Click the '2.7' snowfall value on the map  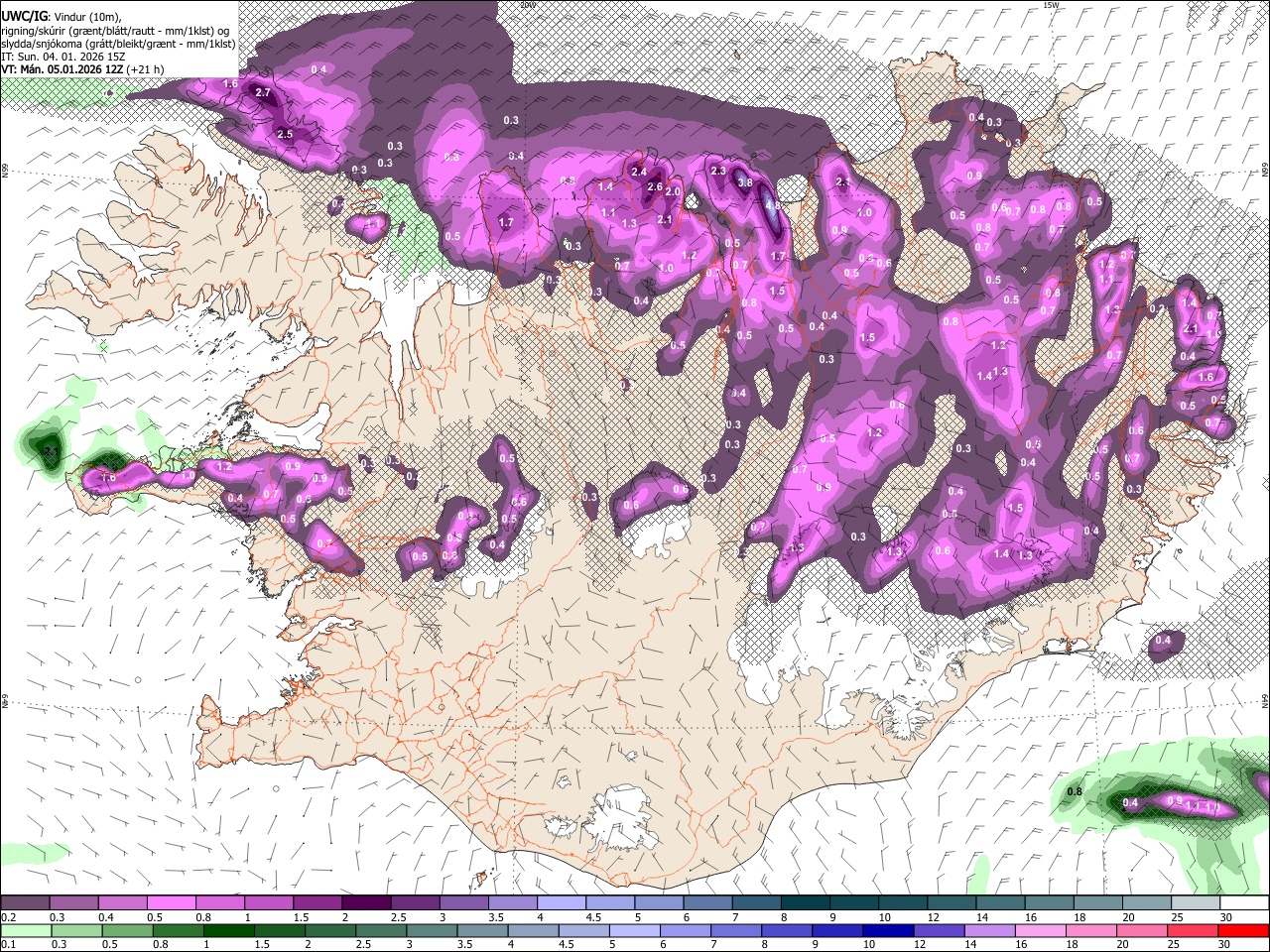click(x=263, y=92)
